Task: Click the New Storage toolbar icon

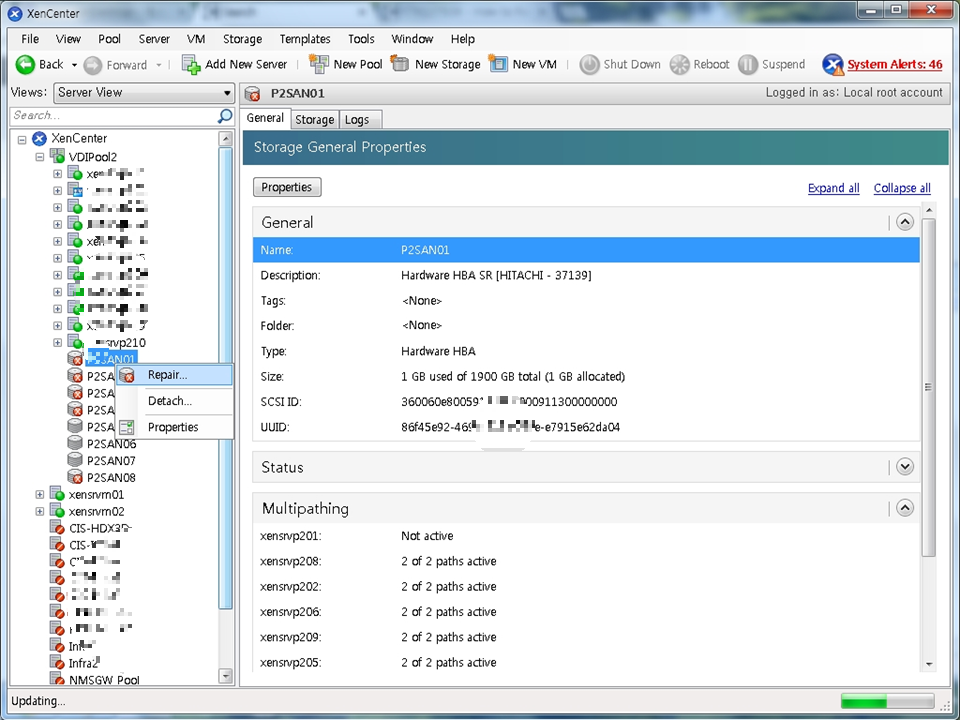Action: click(400, 64)
